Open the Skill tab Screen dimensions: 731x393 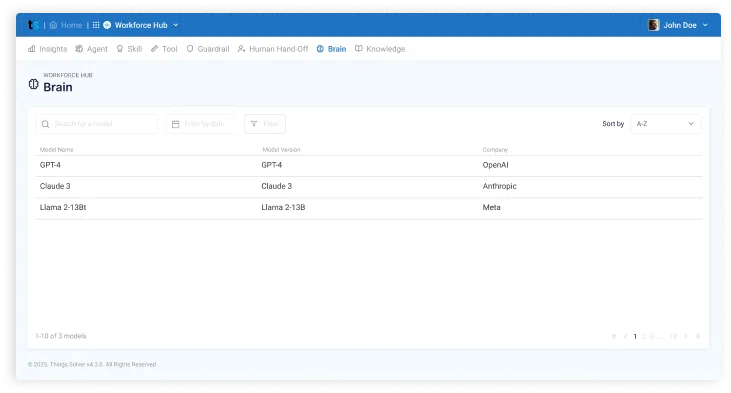(129, 49)
